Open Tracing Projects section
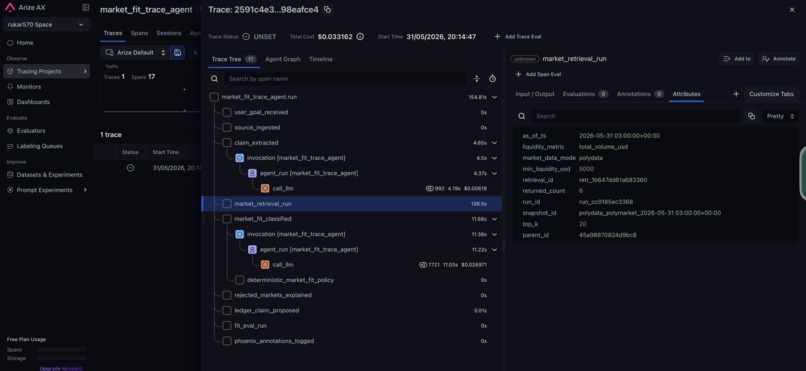The height and width of the screenshot is (371, 806). 46,71
